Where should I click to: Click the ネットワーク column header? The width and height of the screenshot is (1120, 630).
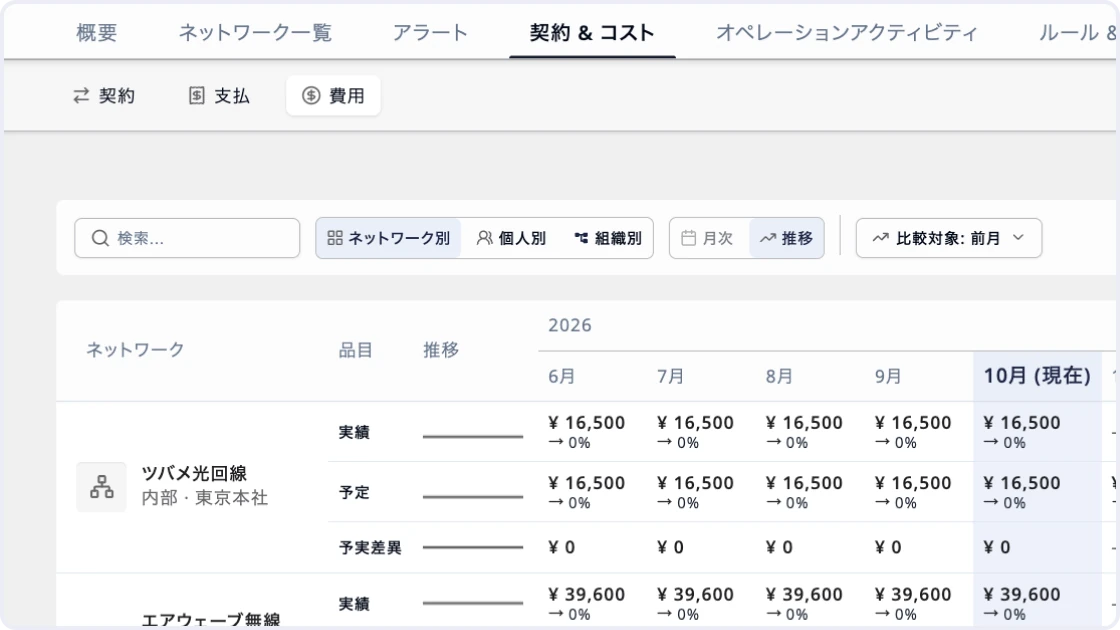(135, 350)
